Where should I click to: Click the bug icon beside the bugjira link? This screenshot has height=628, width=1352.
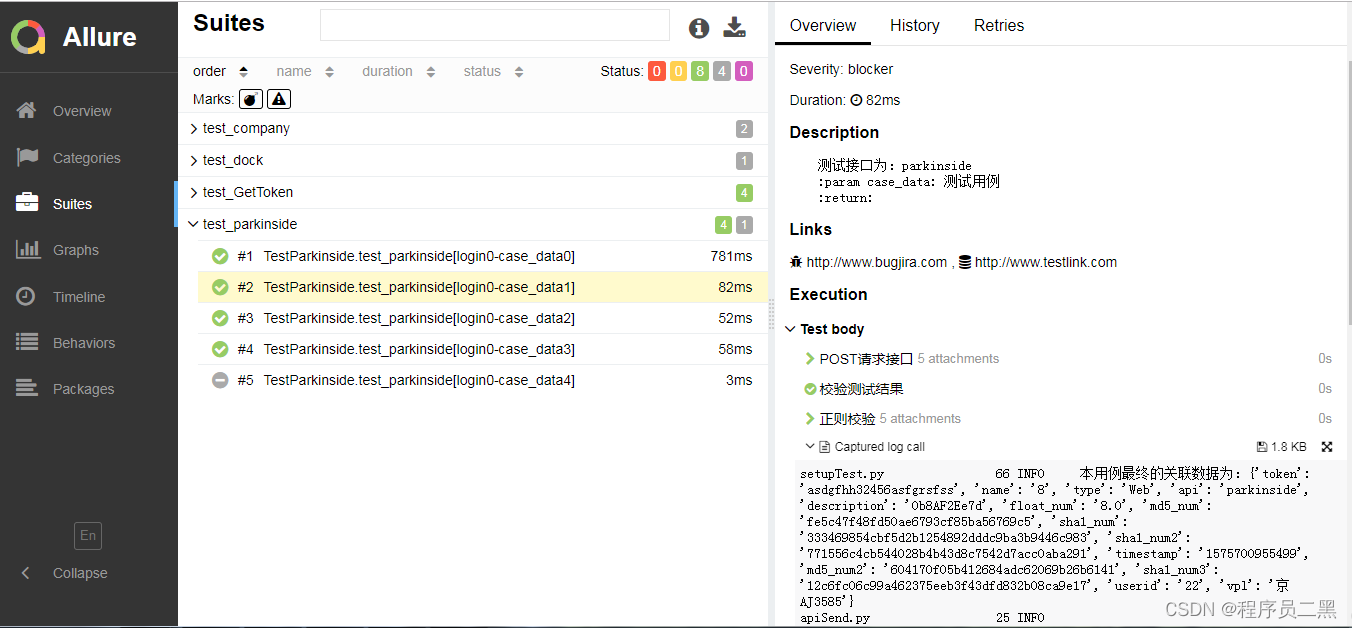pos(796,262)
